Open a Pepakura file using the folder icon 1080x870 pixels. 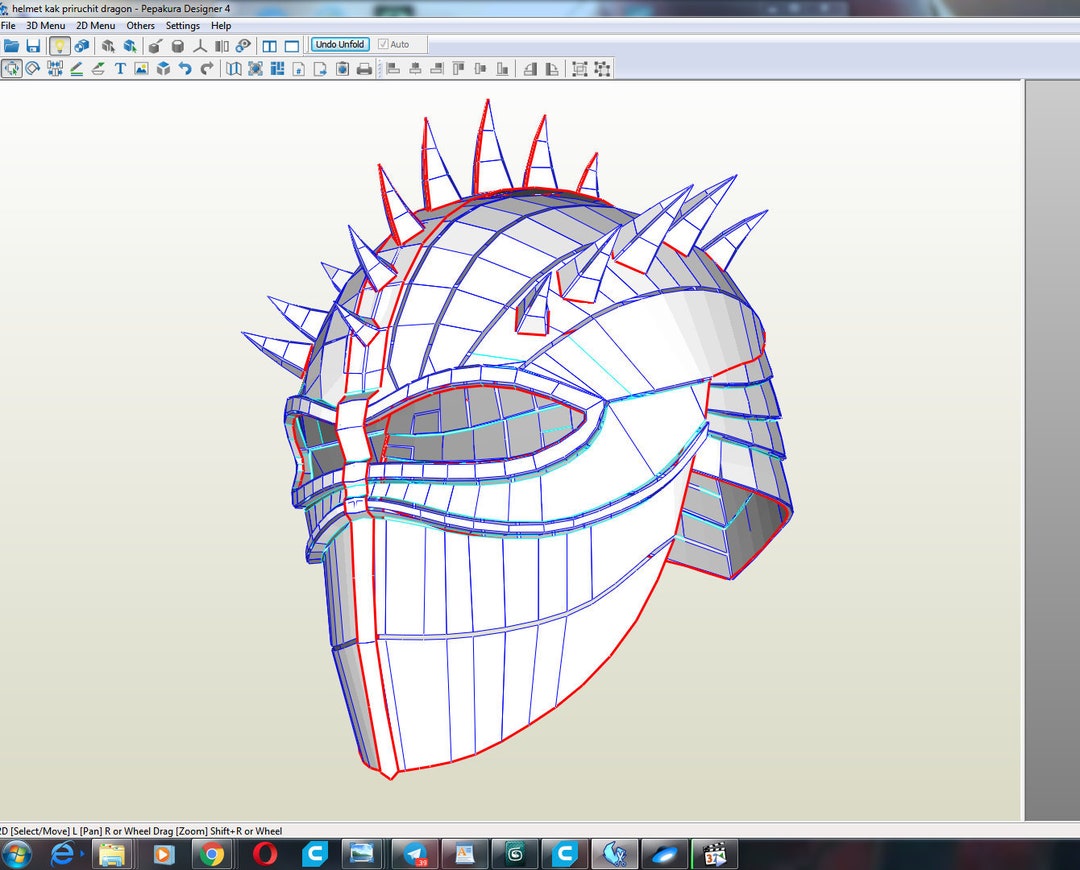tap(13, 45)
